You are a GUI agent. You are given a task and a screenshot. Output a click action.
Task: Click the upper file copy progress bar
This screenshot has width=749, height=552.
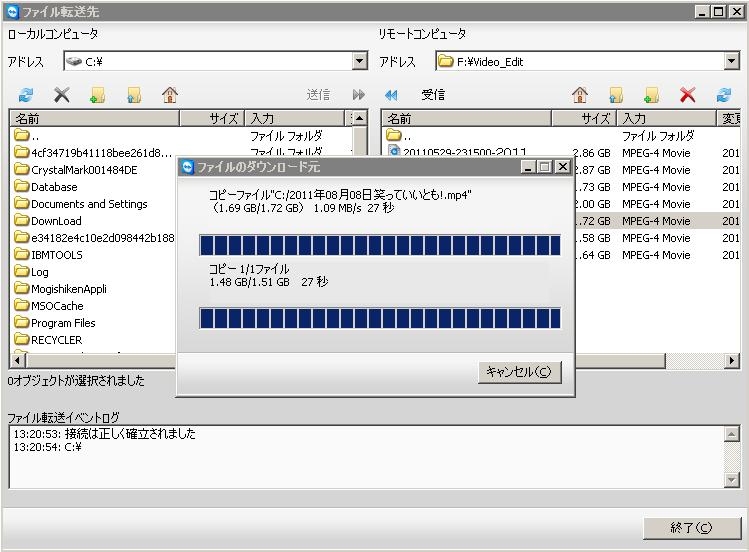(380, 245)
